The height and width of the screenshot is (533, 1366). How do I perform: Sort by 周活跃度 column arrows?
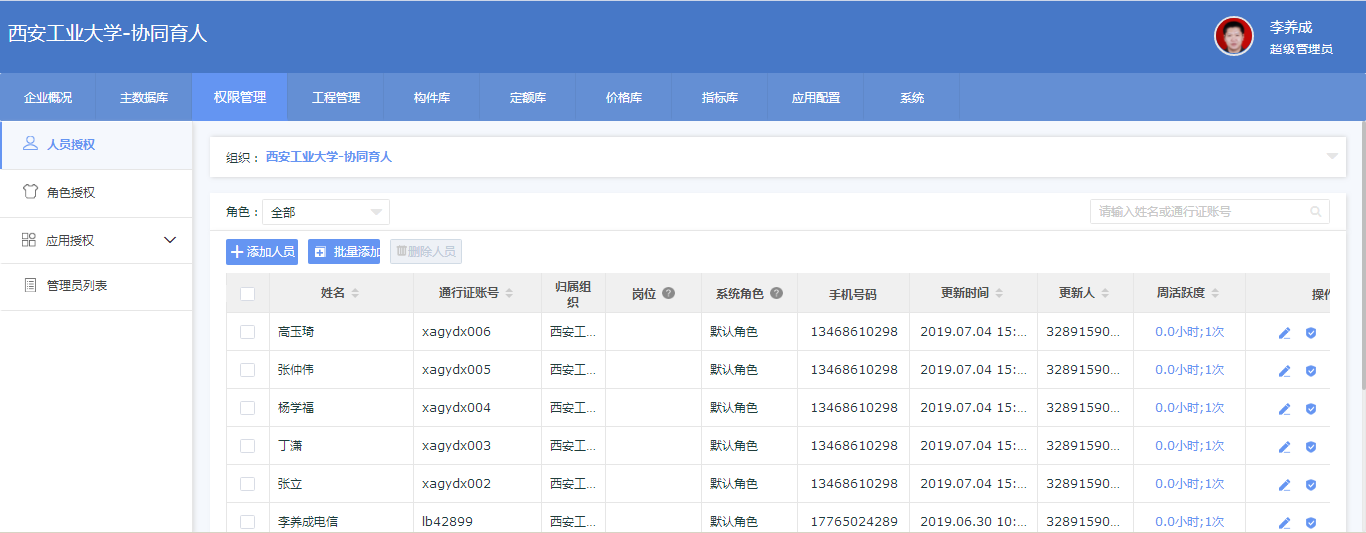click(1215, 293)
